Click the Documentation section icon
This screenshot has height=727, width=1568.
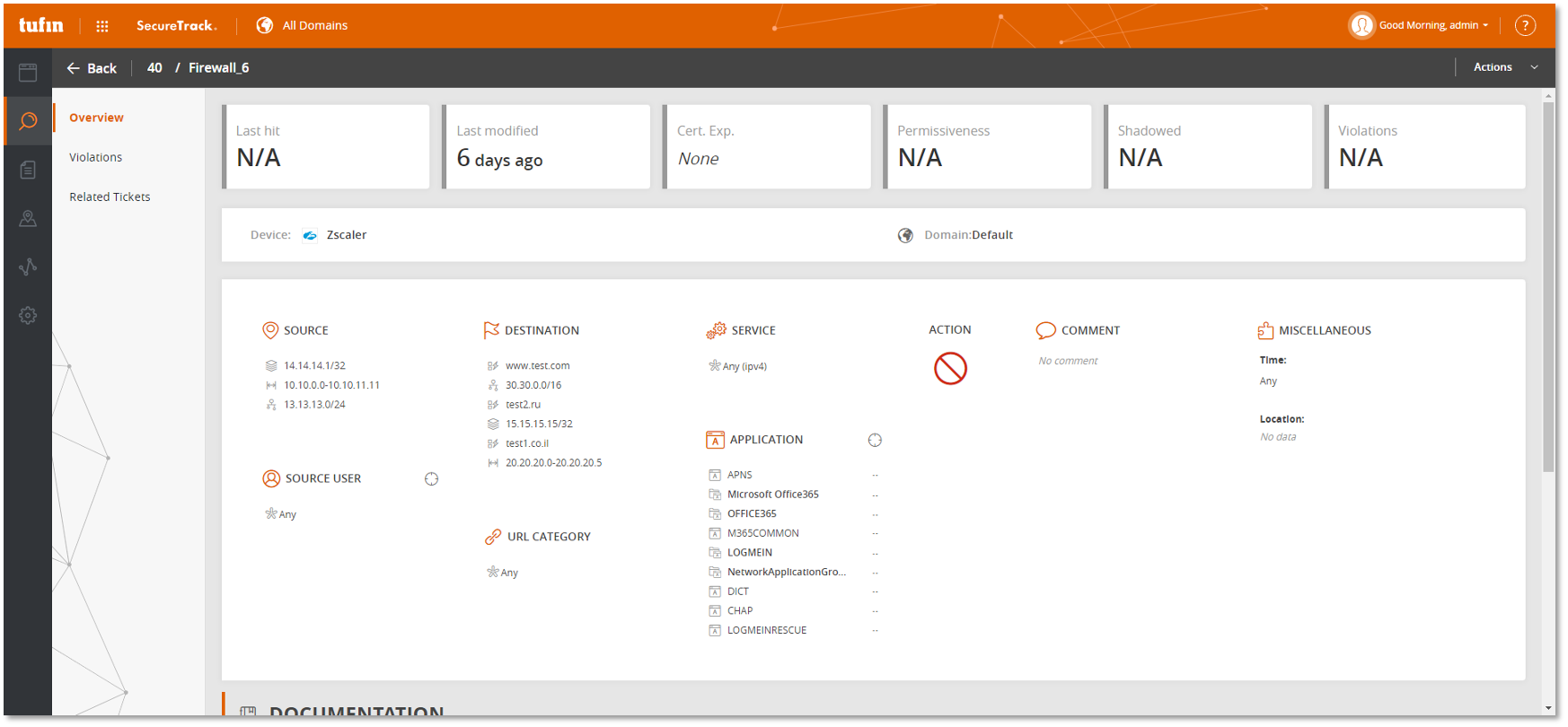pyautogui.click(x=249, y=712)
